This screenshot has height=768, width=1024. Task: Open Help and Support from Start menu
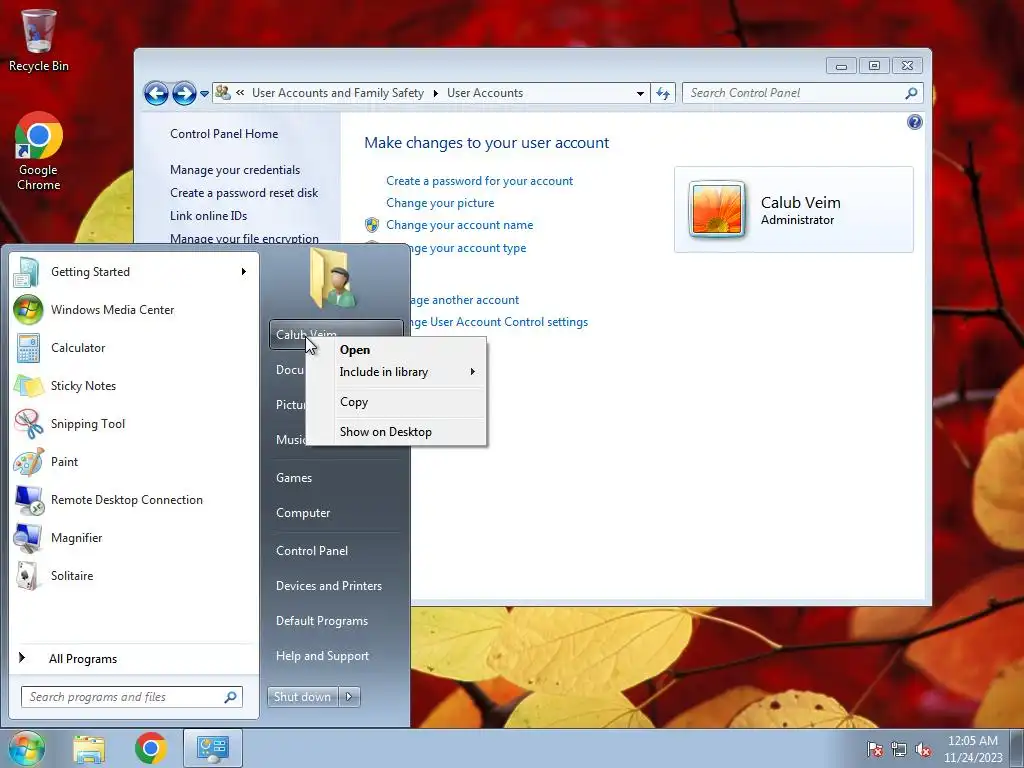point(322,656)
